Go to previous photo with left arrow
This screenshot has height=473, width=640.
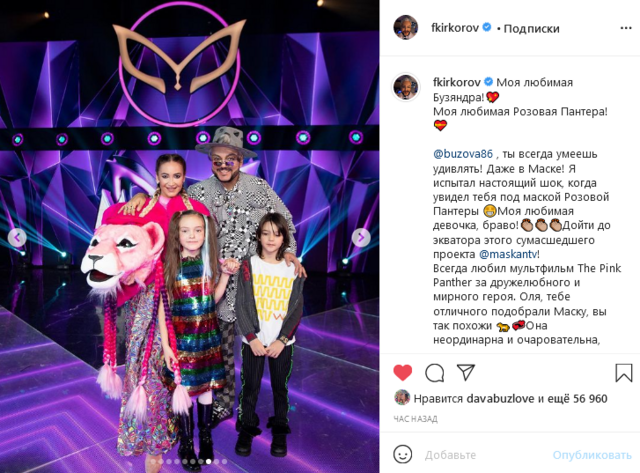pyautogui.click(x=17, y=237)
